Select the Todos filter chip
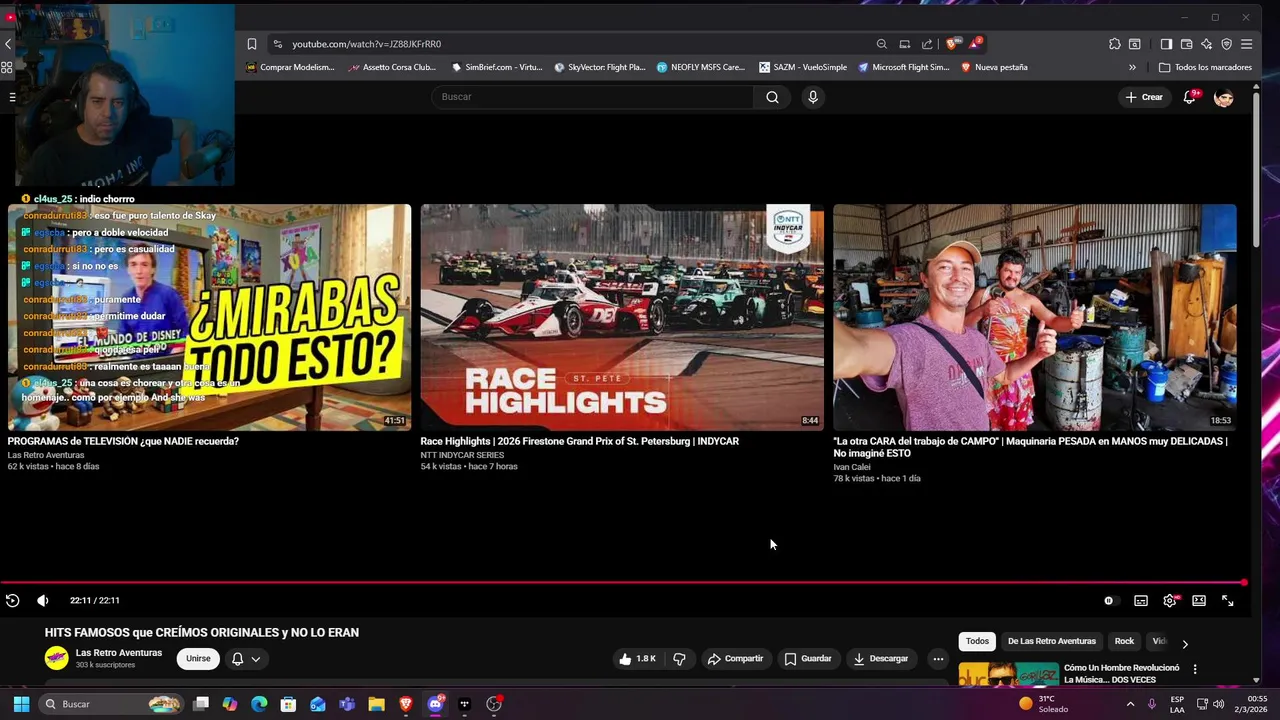Viewport: 1280px width, 720px height. [977, 641]
